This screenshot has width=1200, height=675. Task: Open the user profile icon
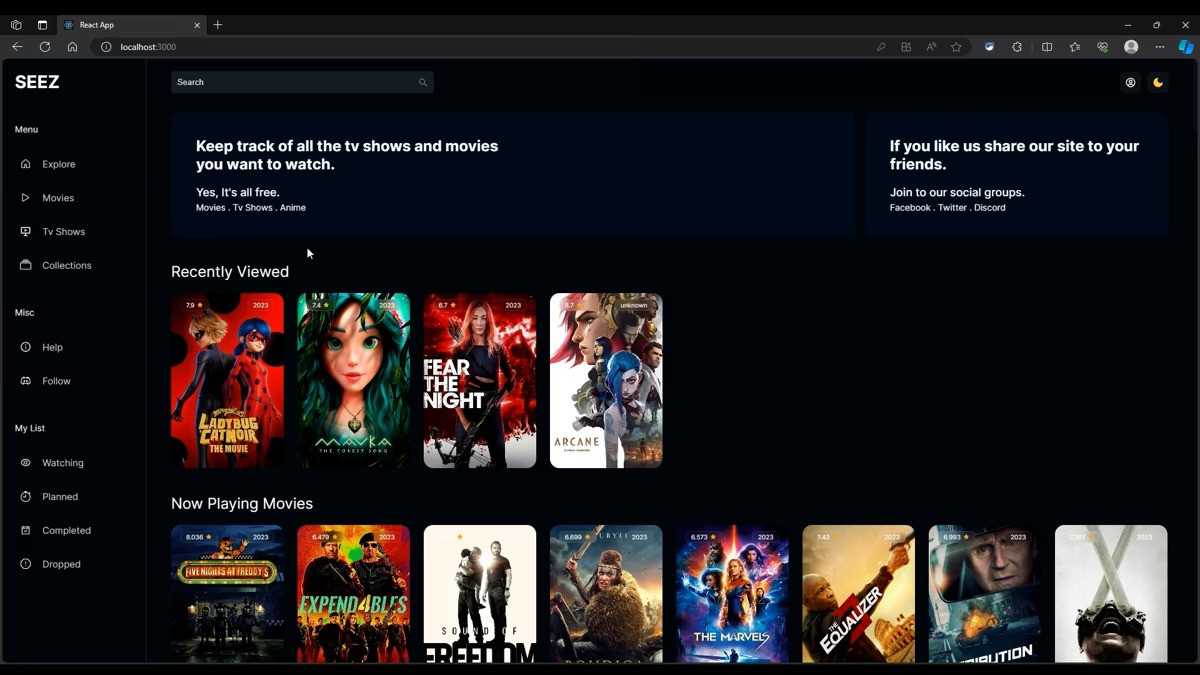click(x=1130, y=83)
